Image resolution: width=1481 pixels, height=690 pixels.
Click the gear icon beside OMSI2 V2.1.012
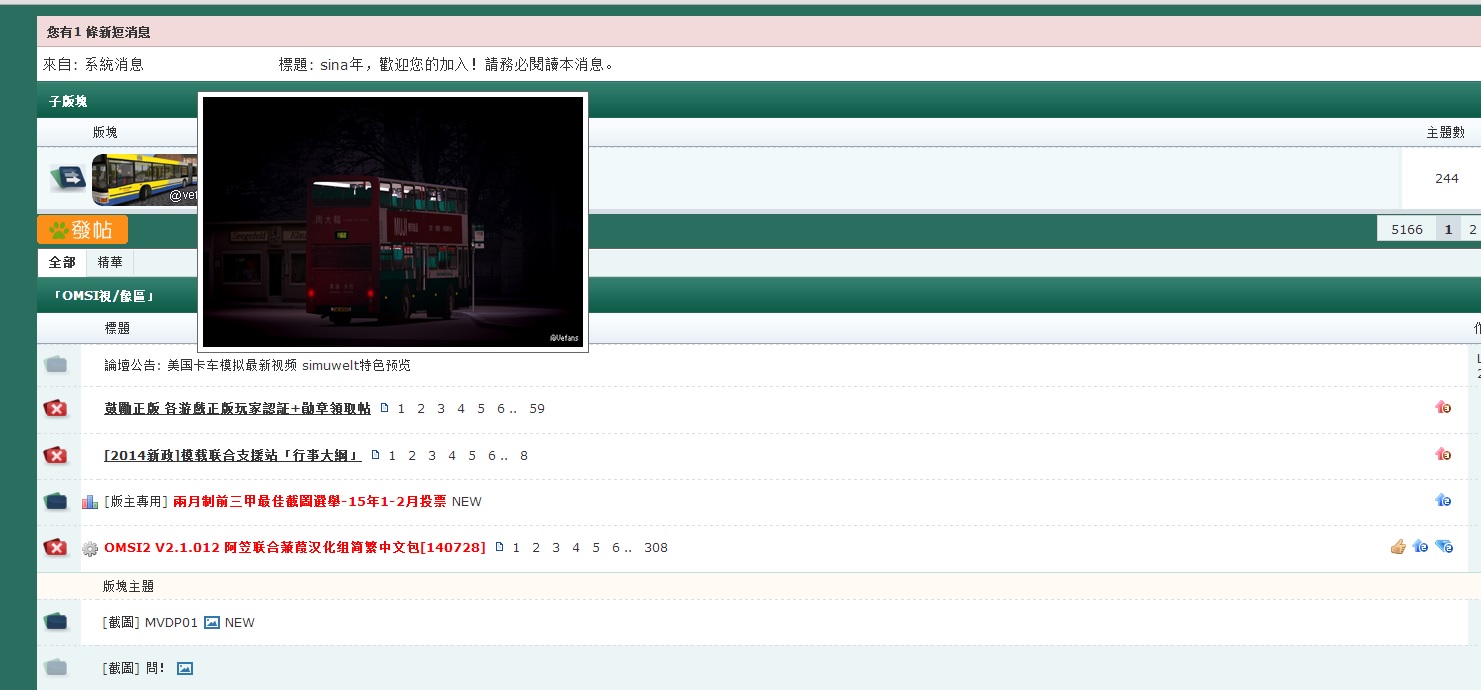[x=90, y=548]
